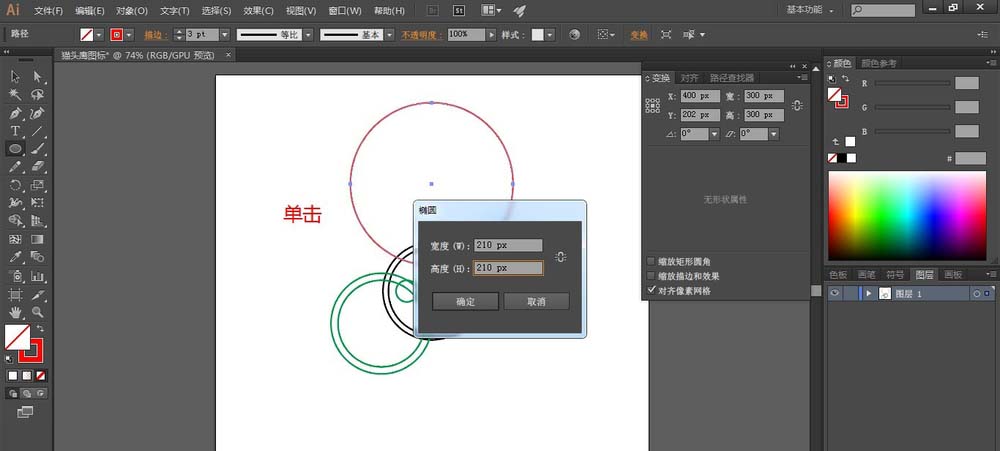Open the 样式 graphic style dropdown
Image resolution: width=1000 pixels, height=451 pixels.
click(550, 35)
